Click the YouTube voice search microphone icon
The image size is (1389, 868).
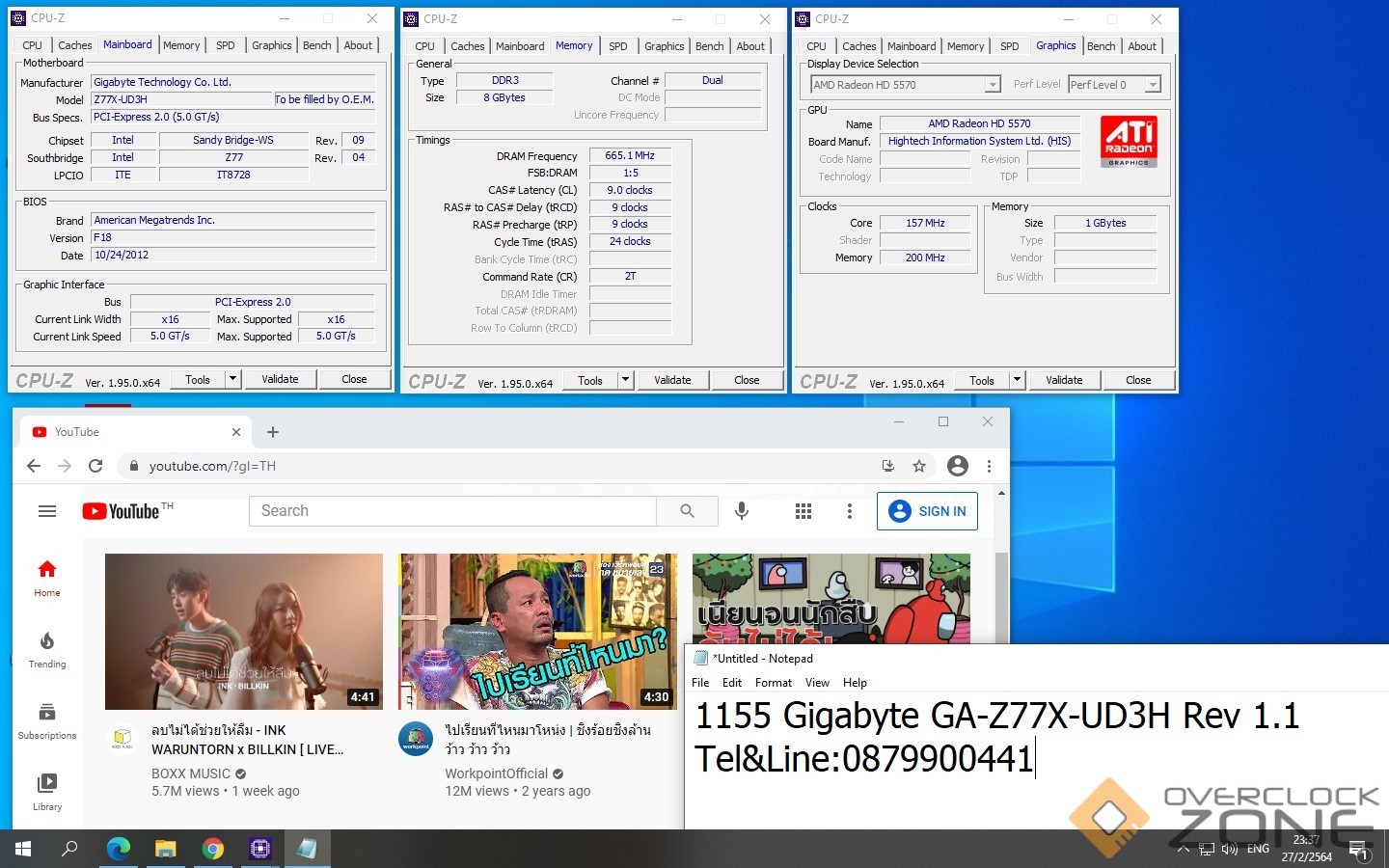(x=741, y=511)
